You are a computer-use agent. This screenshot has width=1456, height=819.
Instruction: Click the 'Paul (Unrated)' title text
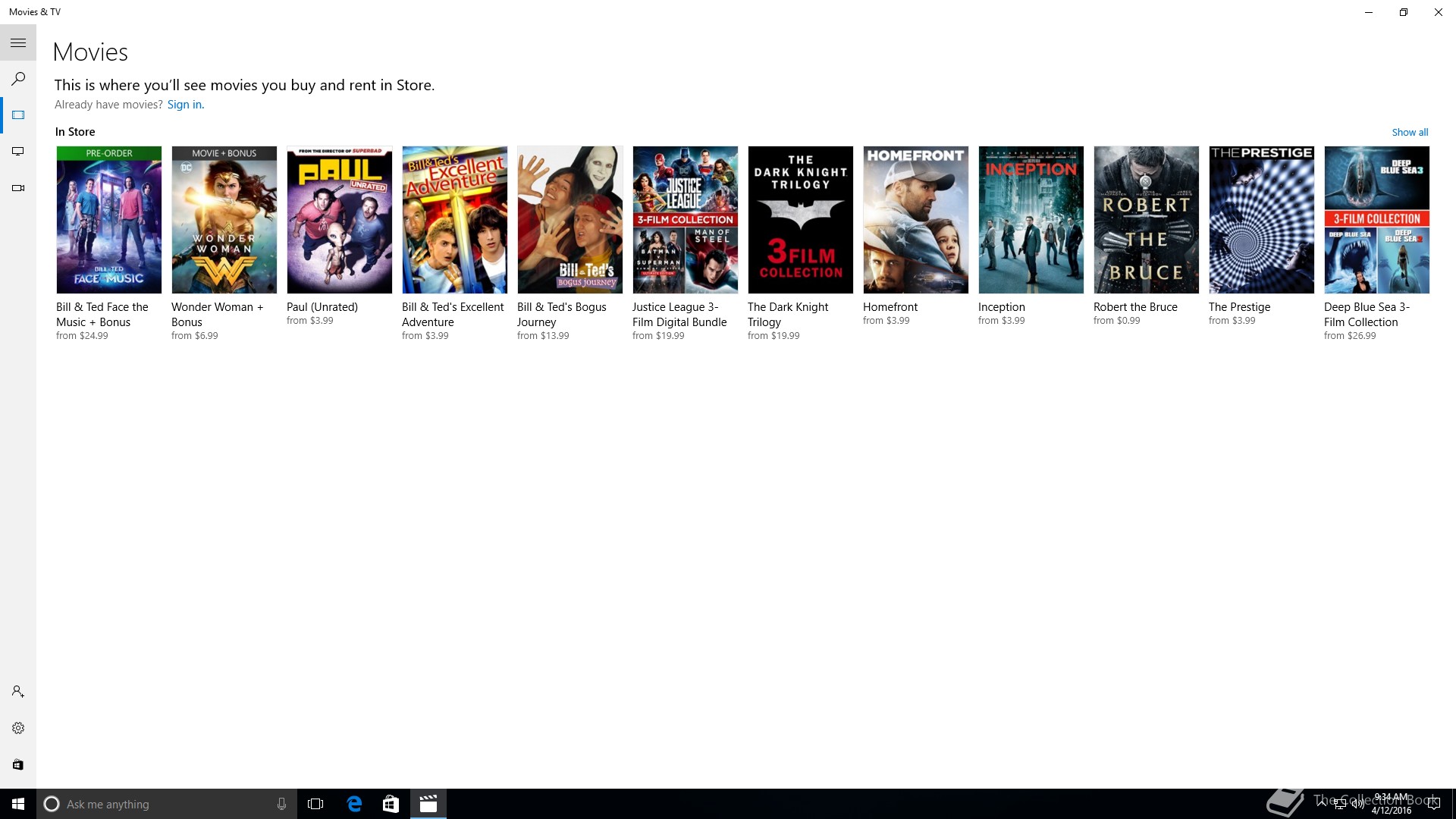(322, 307)
